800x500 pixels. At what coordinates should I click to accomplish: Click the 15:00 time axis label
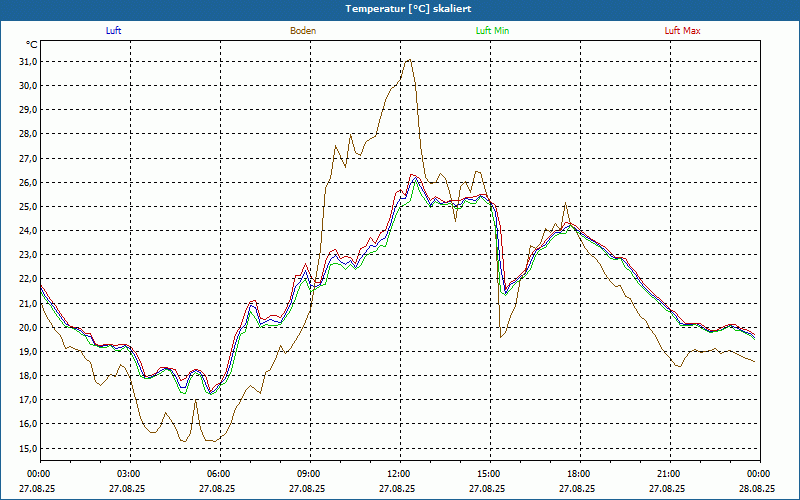(489, 474)
